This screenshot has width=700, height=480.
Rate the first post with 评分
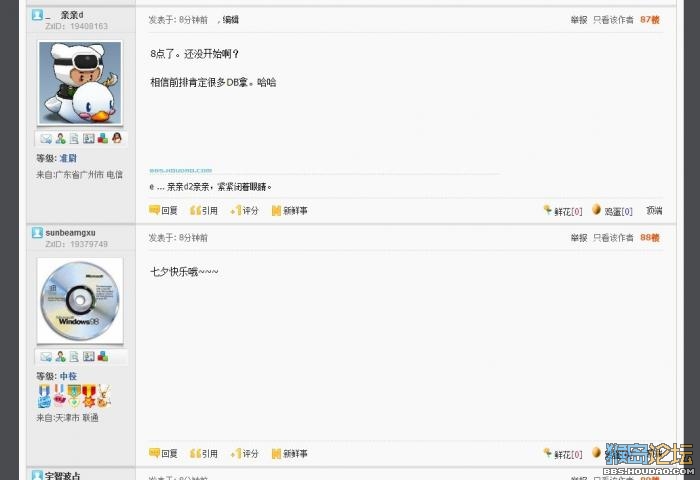[245, 210]
